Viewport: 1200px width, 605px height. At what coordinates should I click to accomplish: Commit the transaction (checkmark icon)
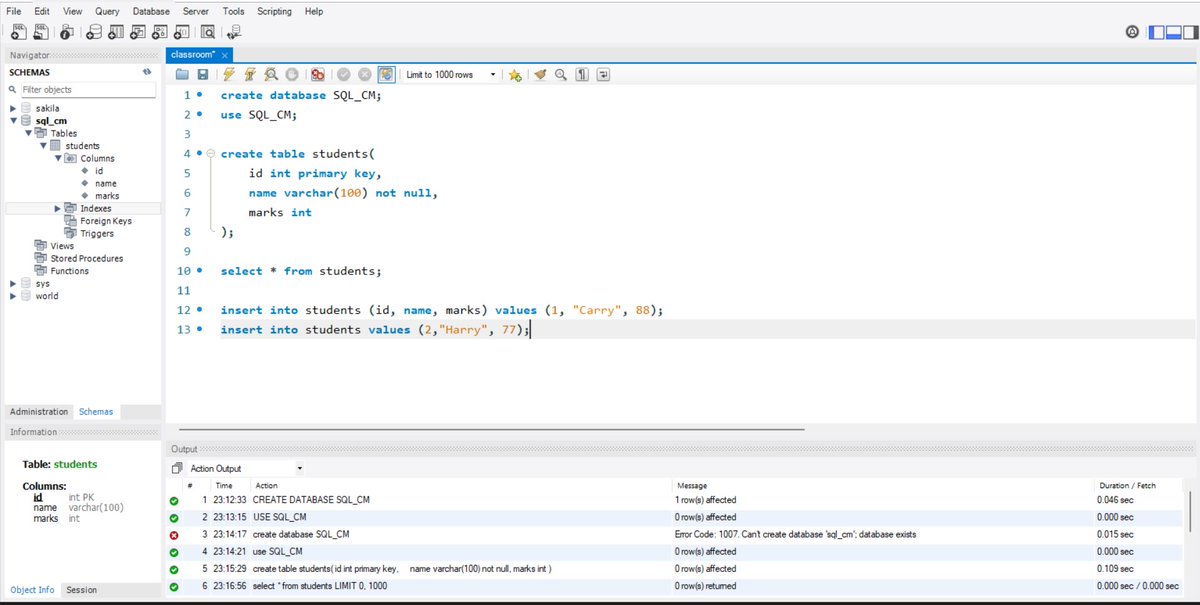[343, 75]
